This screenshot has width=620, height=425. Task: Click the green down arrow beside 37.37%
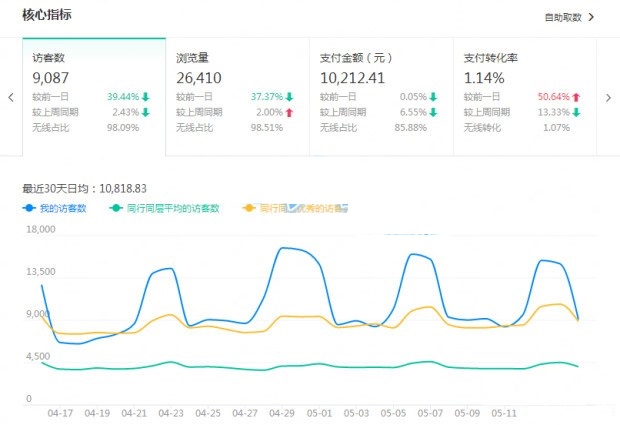pyautogui.click(x=289, y=97)
